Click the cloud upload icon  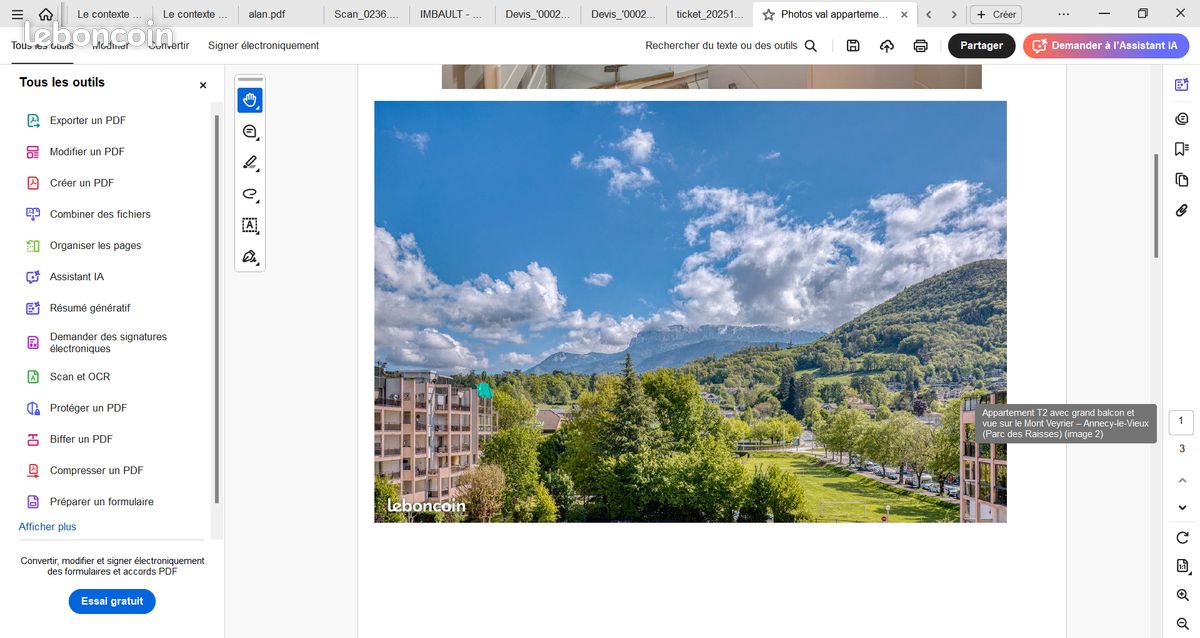pos(887,46)
